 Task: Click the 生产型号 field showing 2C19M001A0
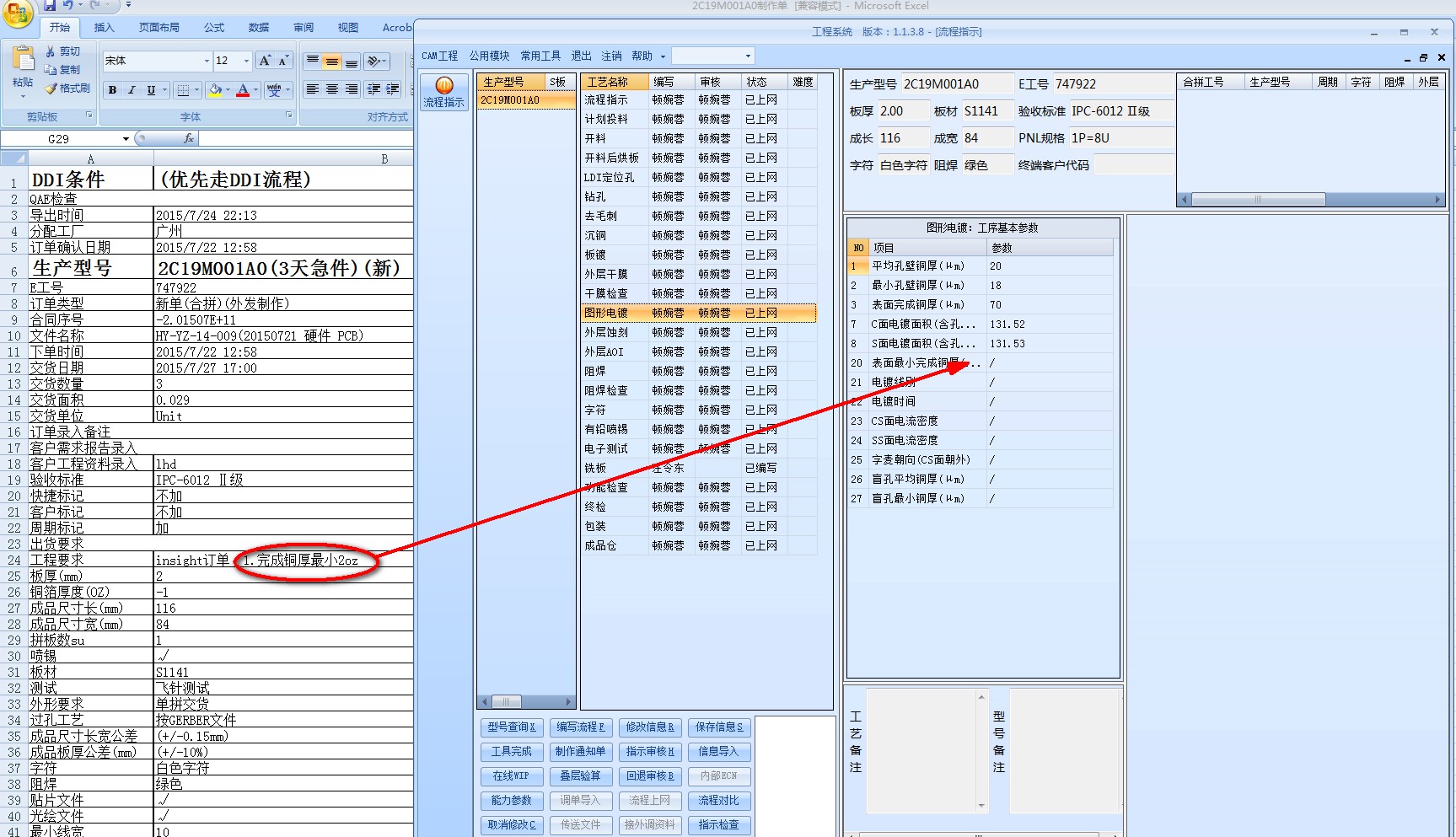pos(956,84)
